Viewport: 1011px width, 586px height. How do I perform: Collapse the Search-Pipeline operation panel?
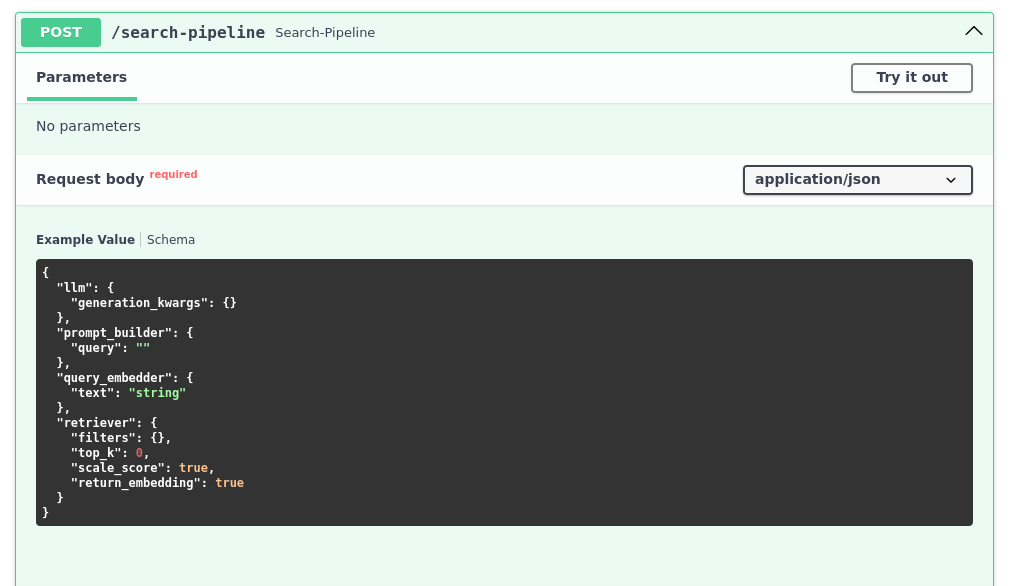(x=972, y=31)
